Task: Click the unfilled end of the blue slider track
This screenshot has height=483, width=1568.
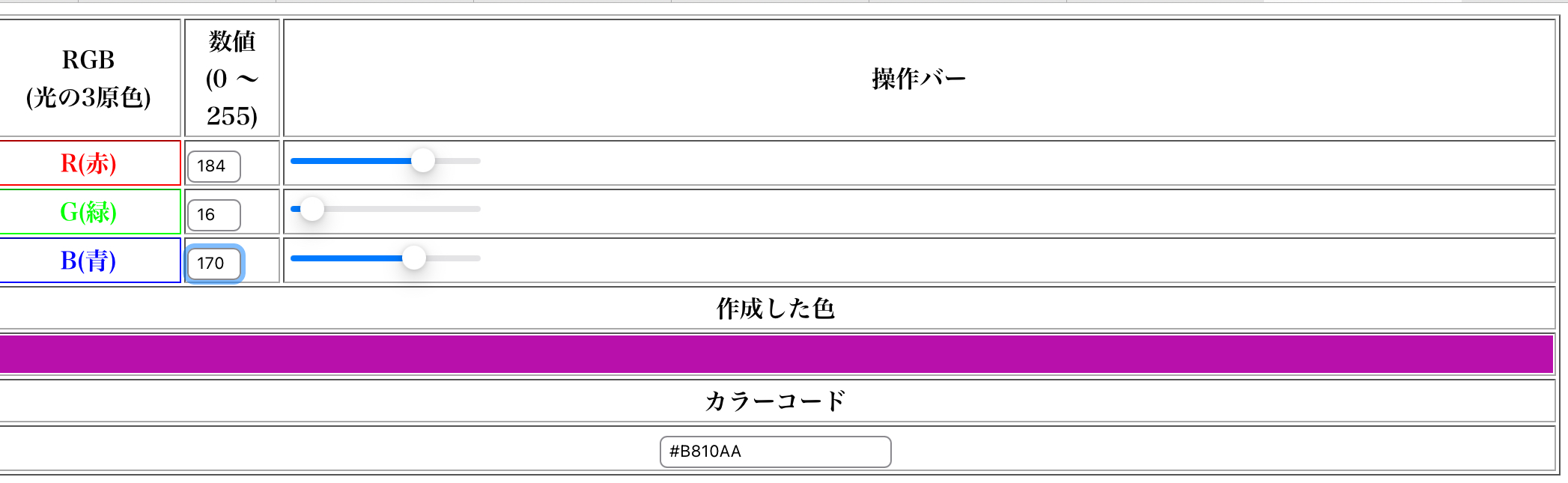Action: click(461, 258)
